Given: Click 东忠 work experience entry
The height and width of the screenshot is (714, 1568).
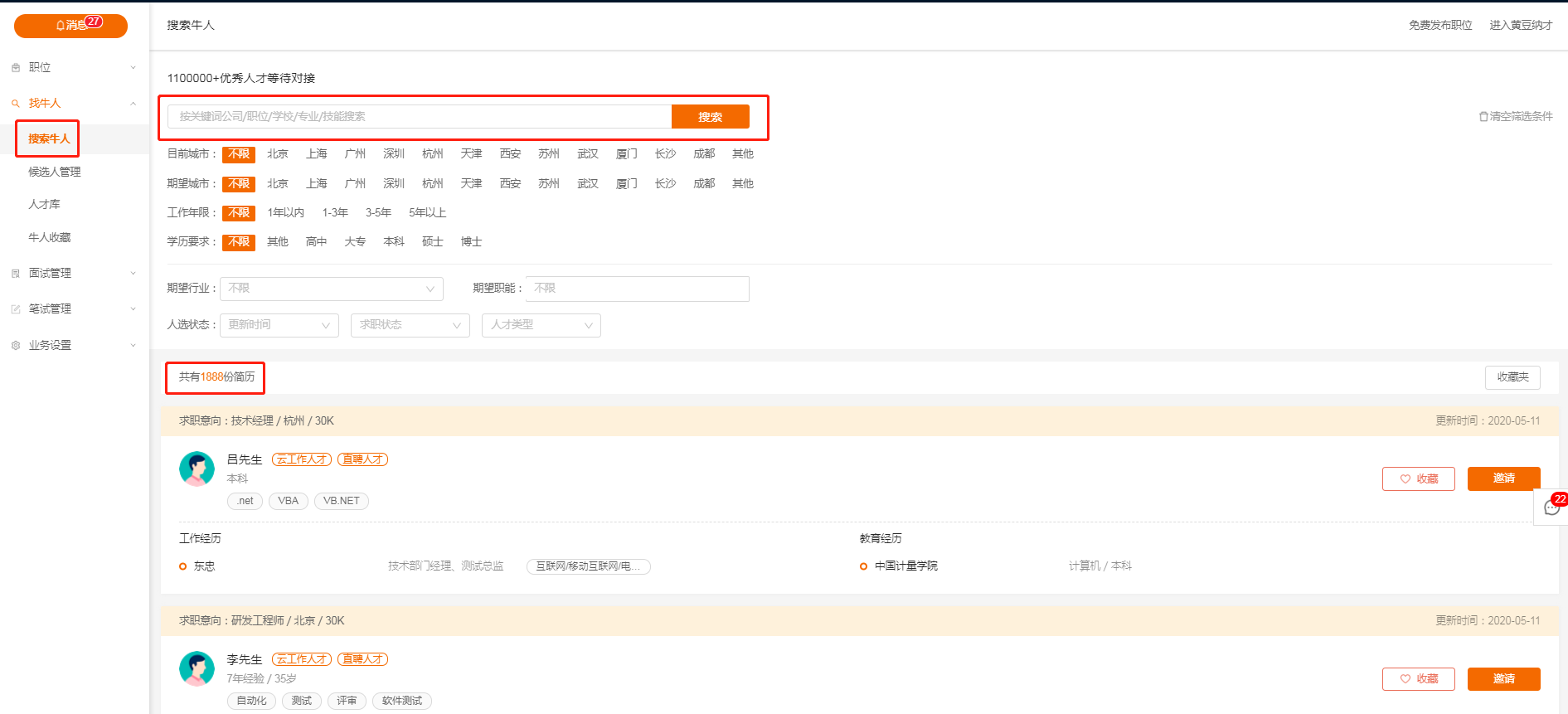Looking at the screenshot, I should point(204,566).
